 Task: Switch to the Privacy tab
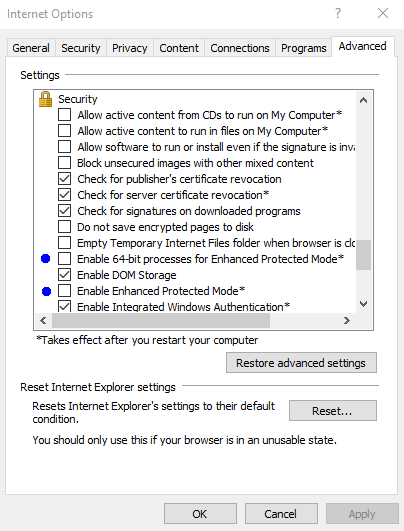[x=130, y=48]
